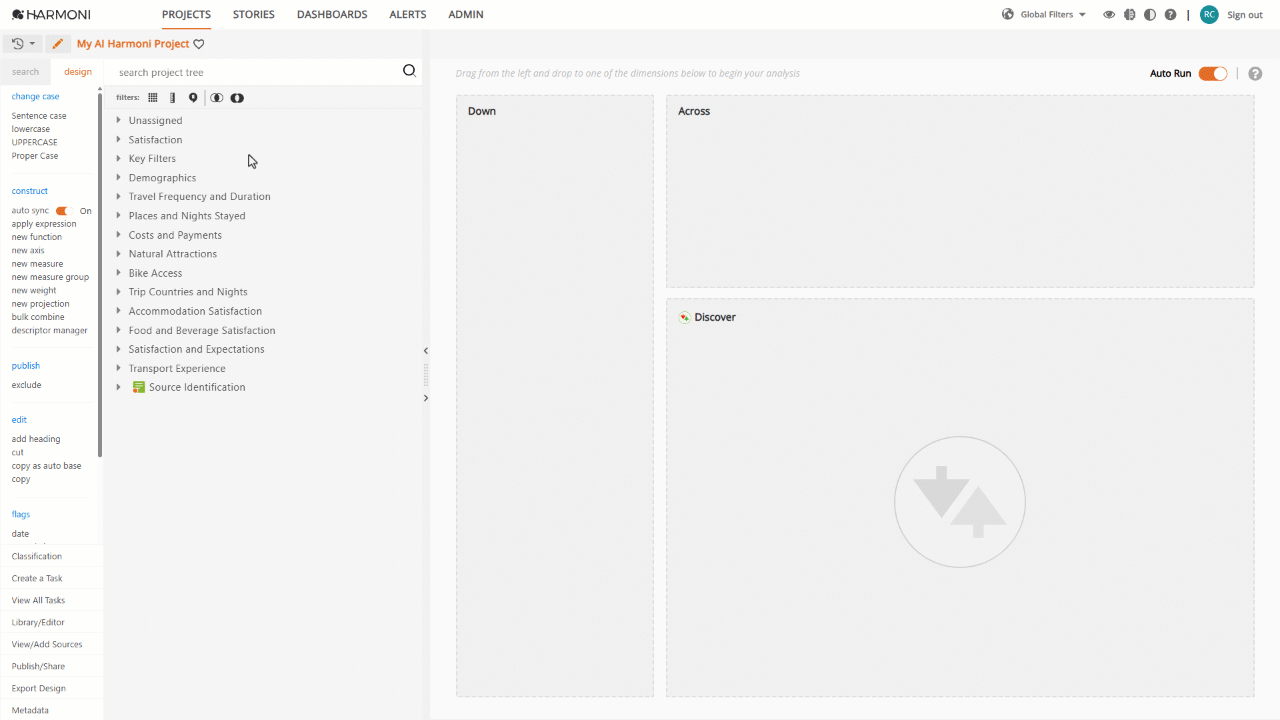Toggle the eye visibility icon in header
Image resolution: width=1280 pixels, height=720 pixels.
coord(1108,14)
